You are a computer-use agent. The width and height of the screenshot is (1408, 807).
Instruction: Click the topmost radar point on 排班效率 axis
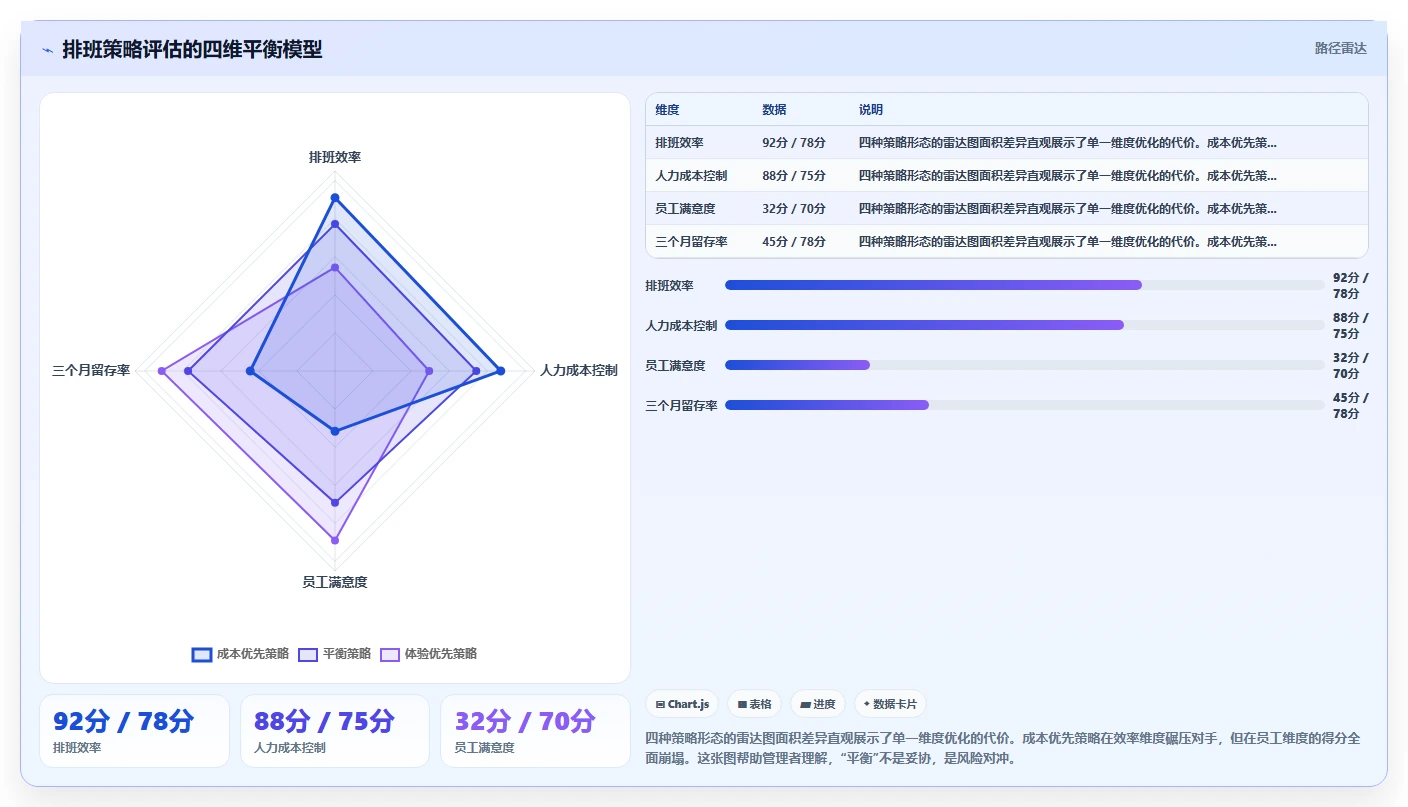tap(335, 198)
